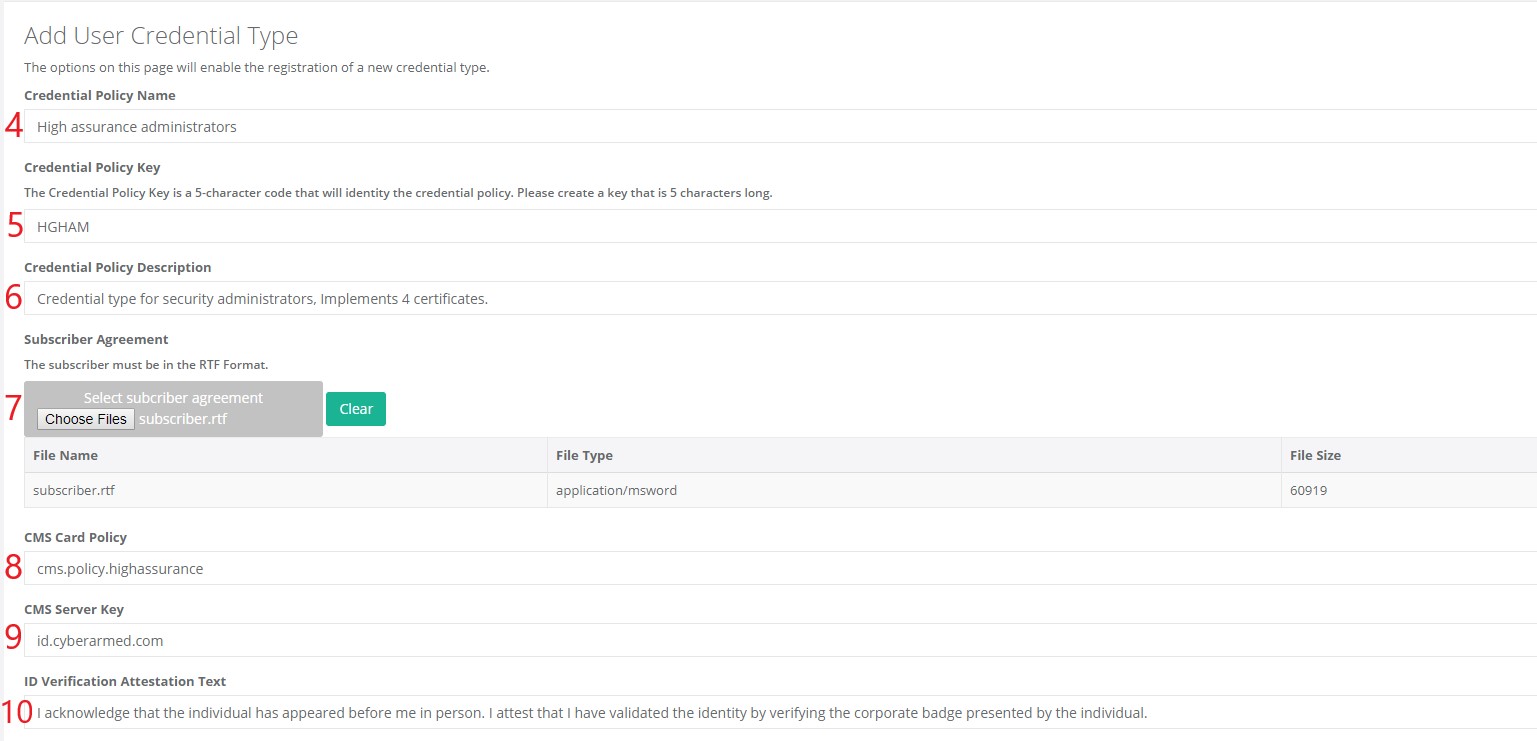The image size is (1537, 741).
Task: Click the Credential Policy Key label
Action: pyautogui.click(x=92, y=168)
